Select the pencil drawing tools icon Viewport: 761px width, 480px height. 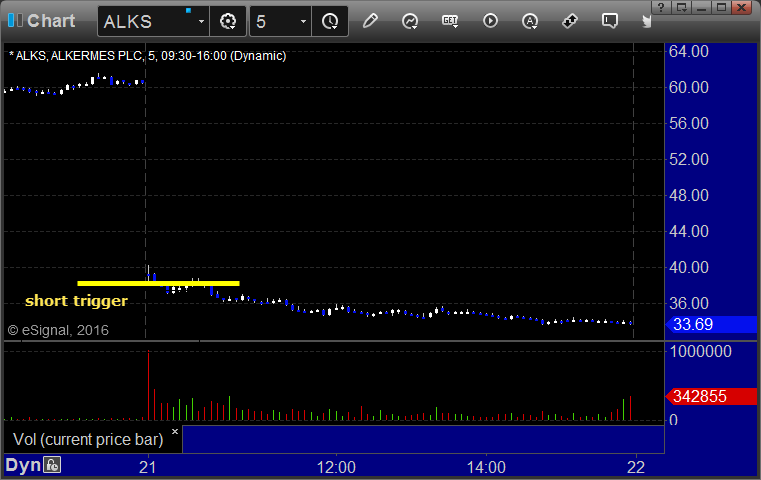click(370, 21)
